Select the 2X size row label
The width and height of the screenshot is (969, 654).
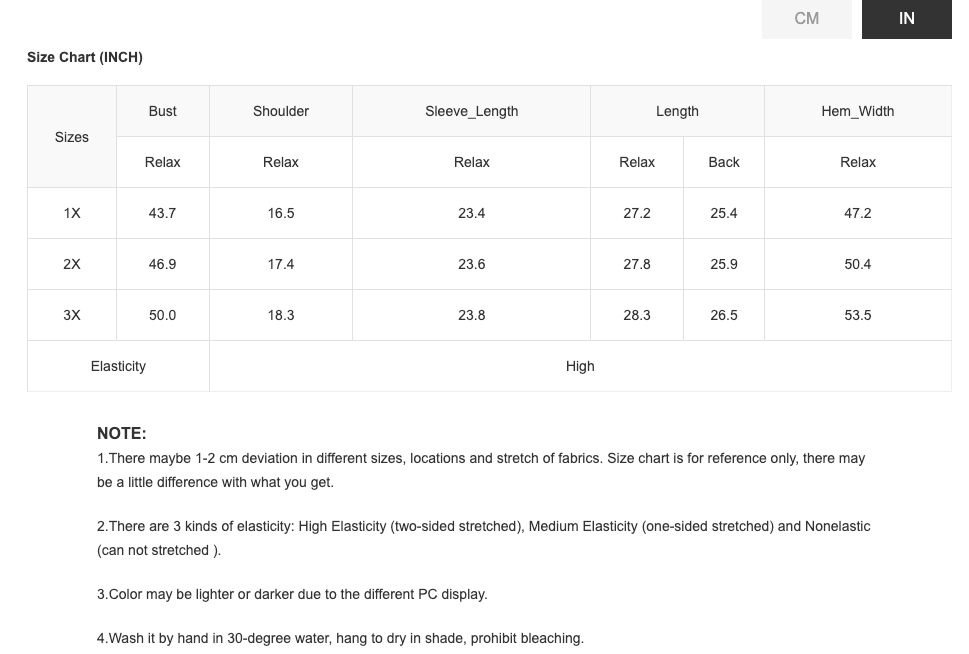click(72, 264)
